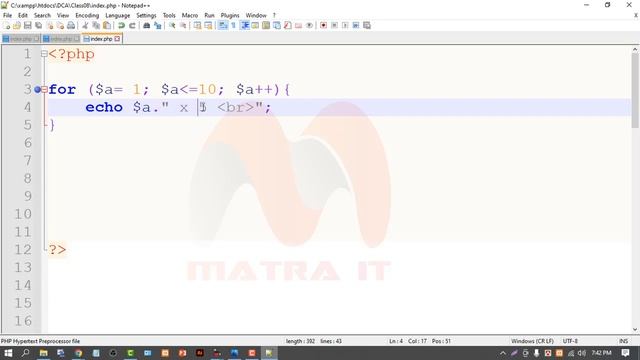
Task: Toggle the Function List panel icon
Action: click(x=288, y=25)
